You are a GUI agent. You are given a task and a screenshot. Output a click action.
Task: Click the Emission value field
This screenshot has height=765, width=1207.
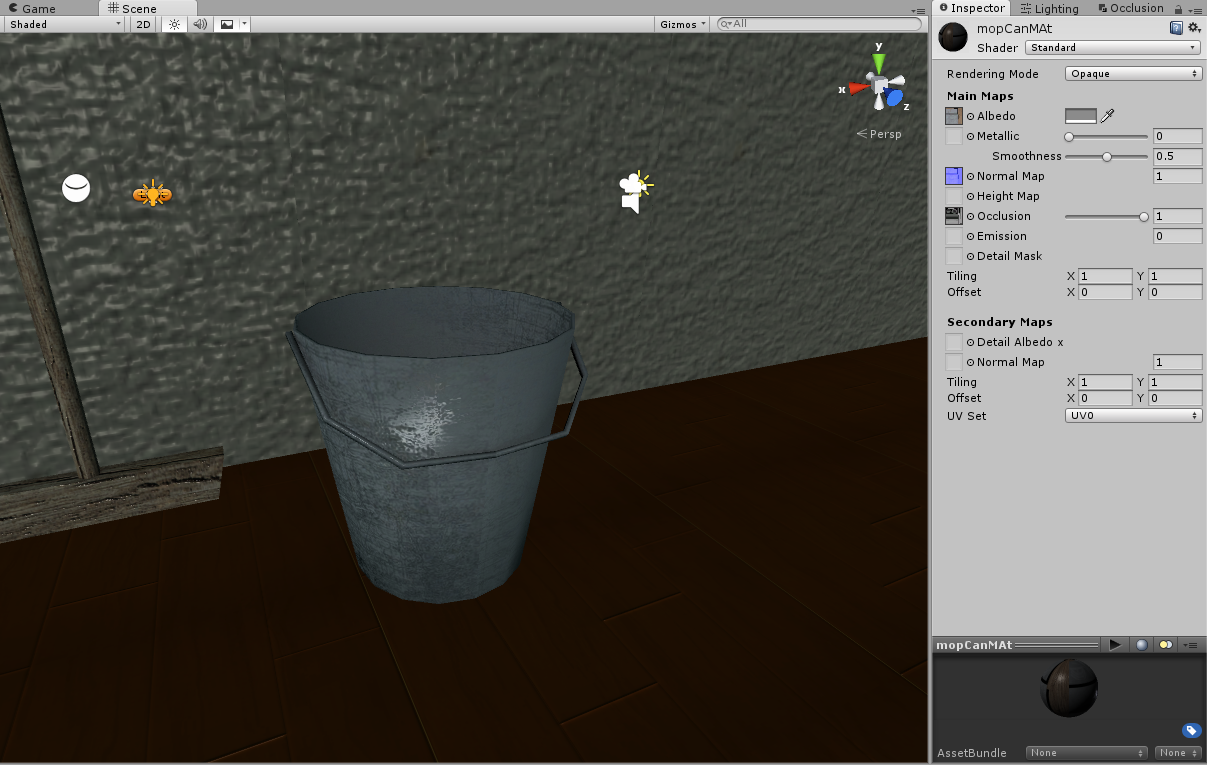coord(1177,236)
